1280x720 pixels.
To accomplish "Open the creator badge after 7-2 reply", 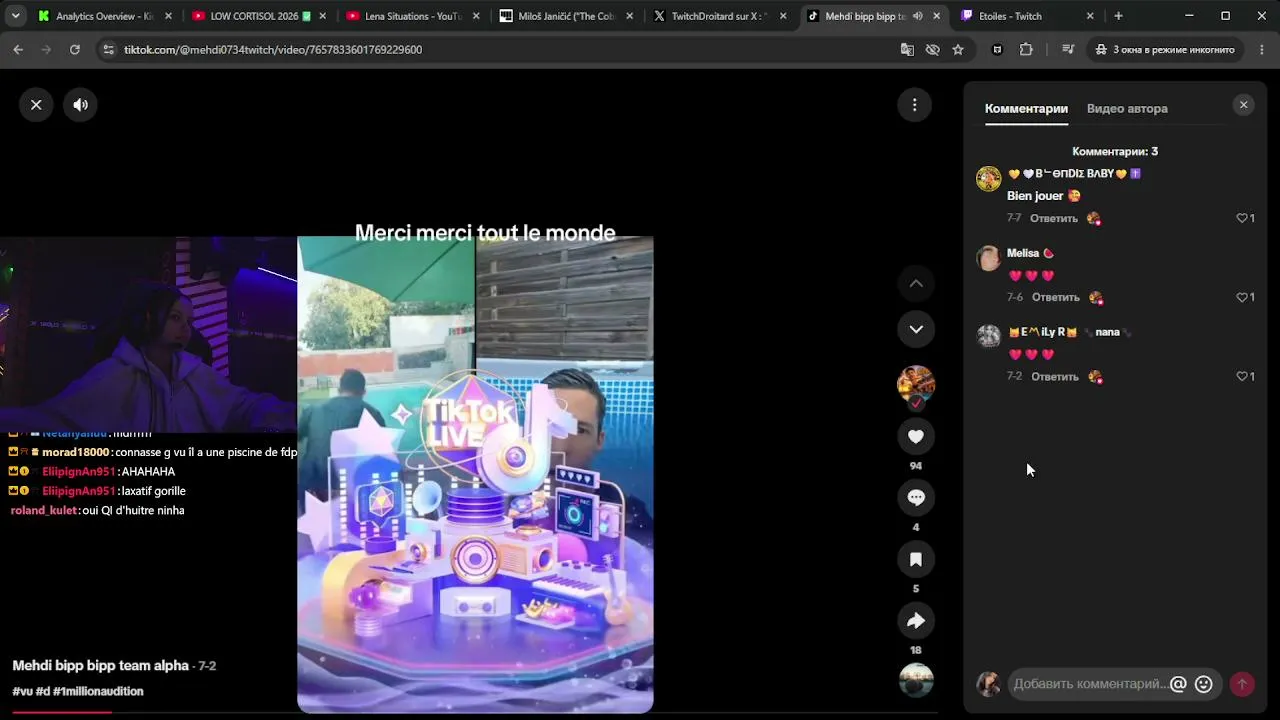I will 1095,376.
